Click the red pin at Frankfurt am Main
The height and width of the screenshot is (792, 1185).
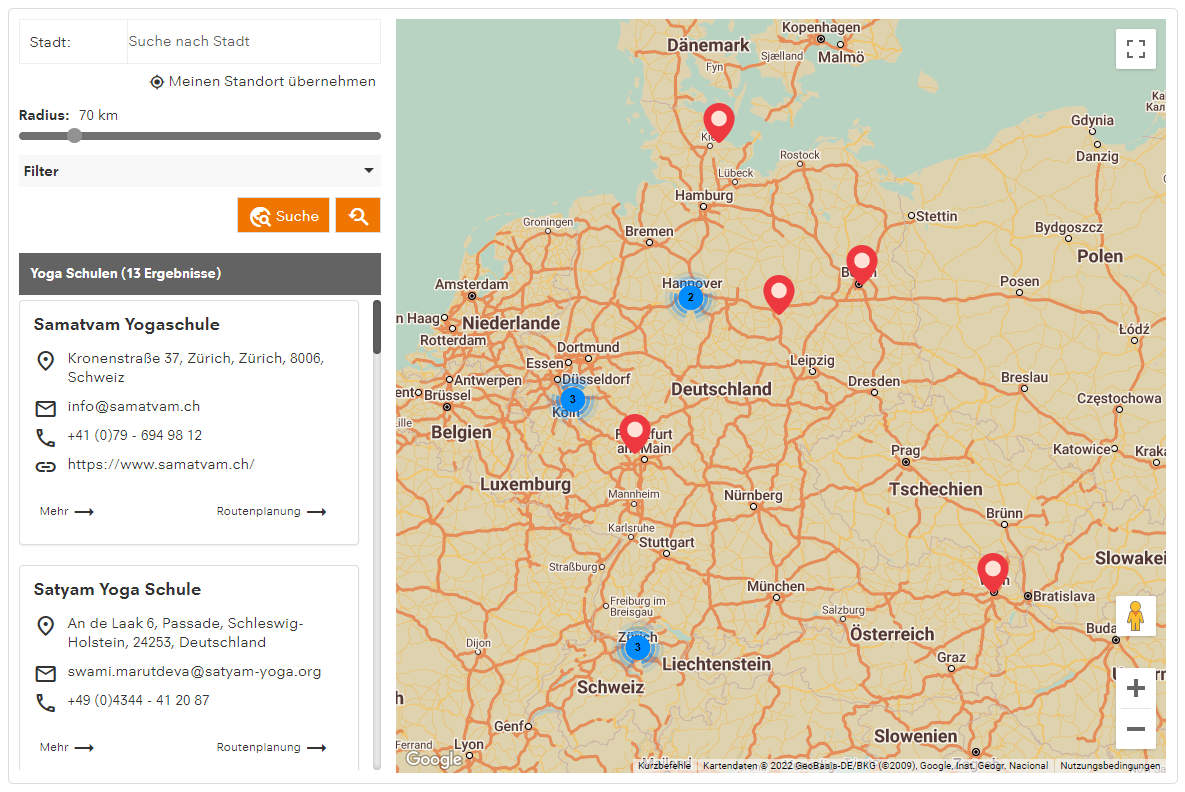635,432
